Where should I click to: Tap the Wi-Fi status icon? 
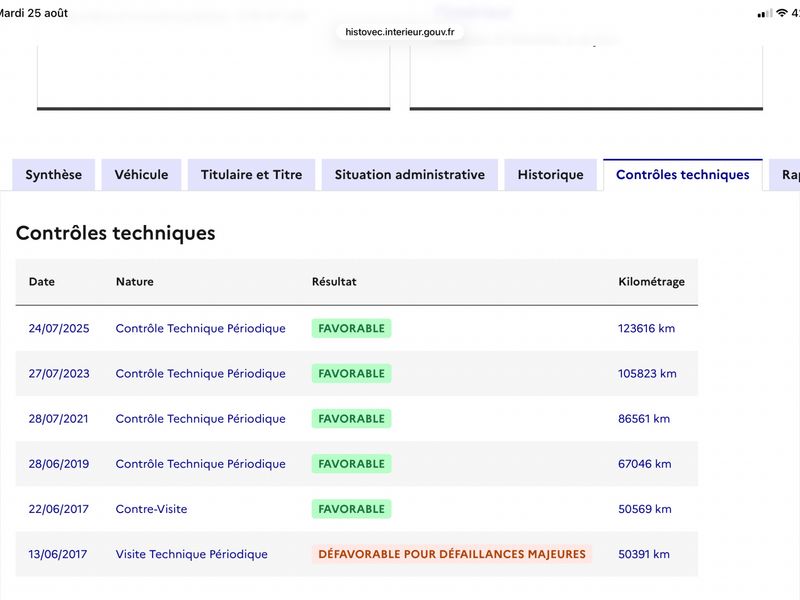782,13
